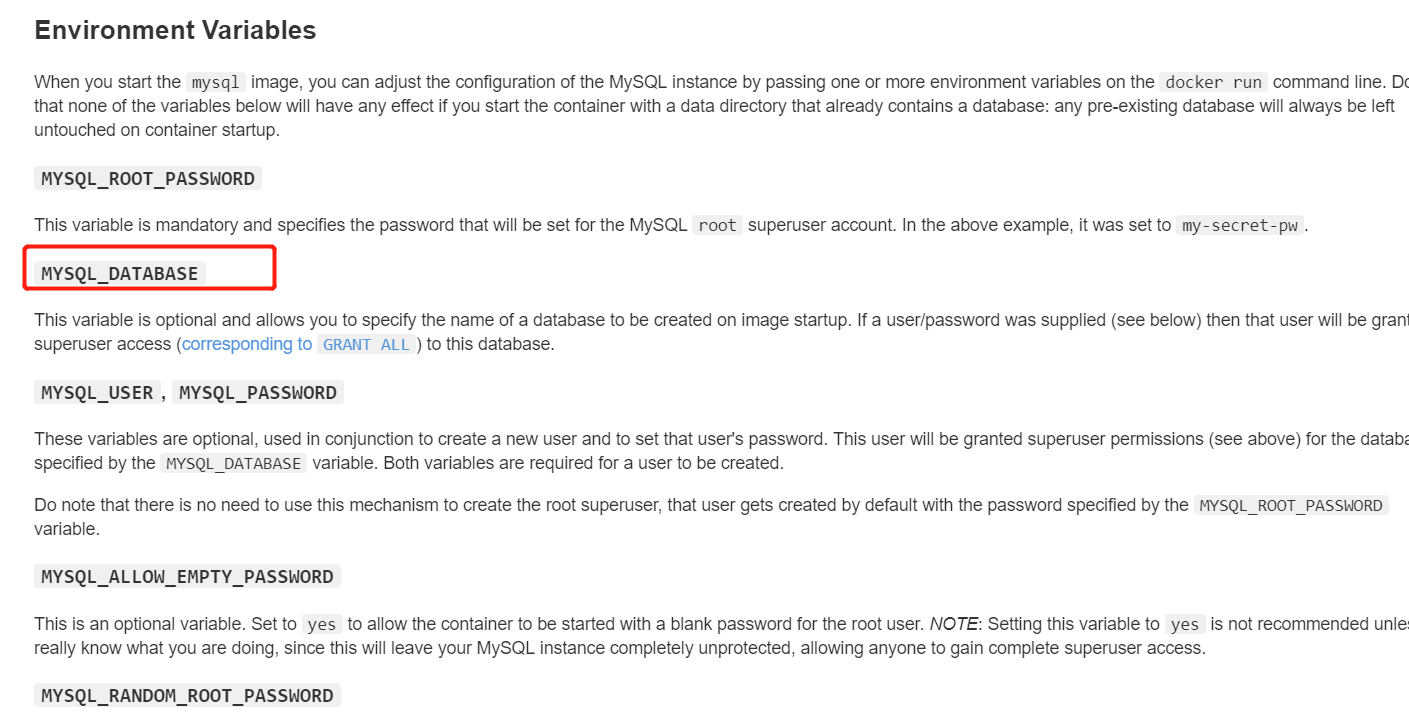Select the MYSQL_ROOT_PASSWORD variable heading
Screen dimensions: 1409x720
(x=148, y=179)
